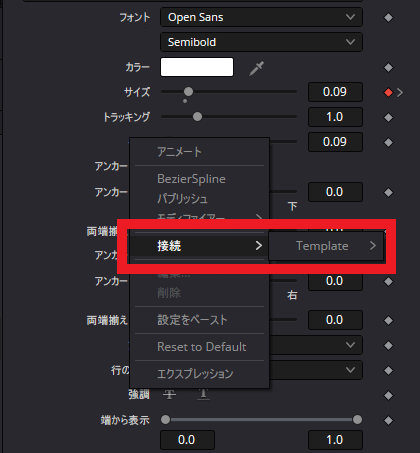Click the red keyframe diamond for サイズ
Image resolution: width=420 pixels, height=453 pixels.
(x=388, y=92)
